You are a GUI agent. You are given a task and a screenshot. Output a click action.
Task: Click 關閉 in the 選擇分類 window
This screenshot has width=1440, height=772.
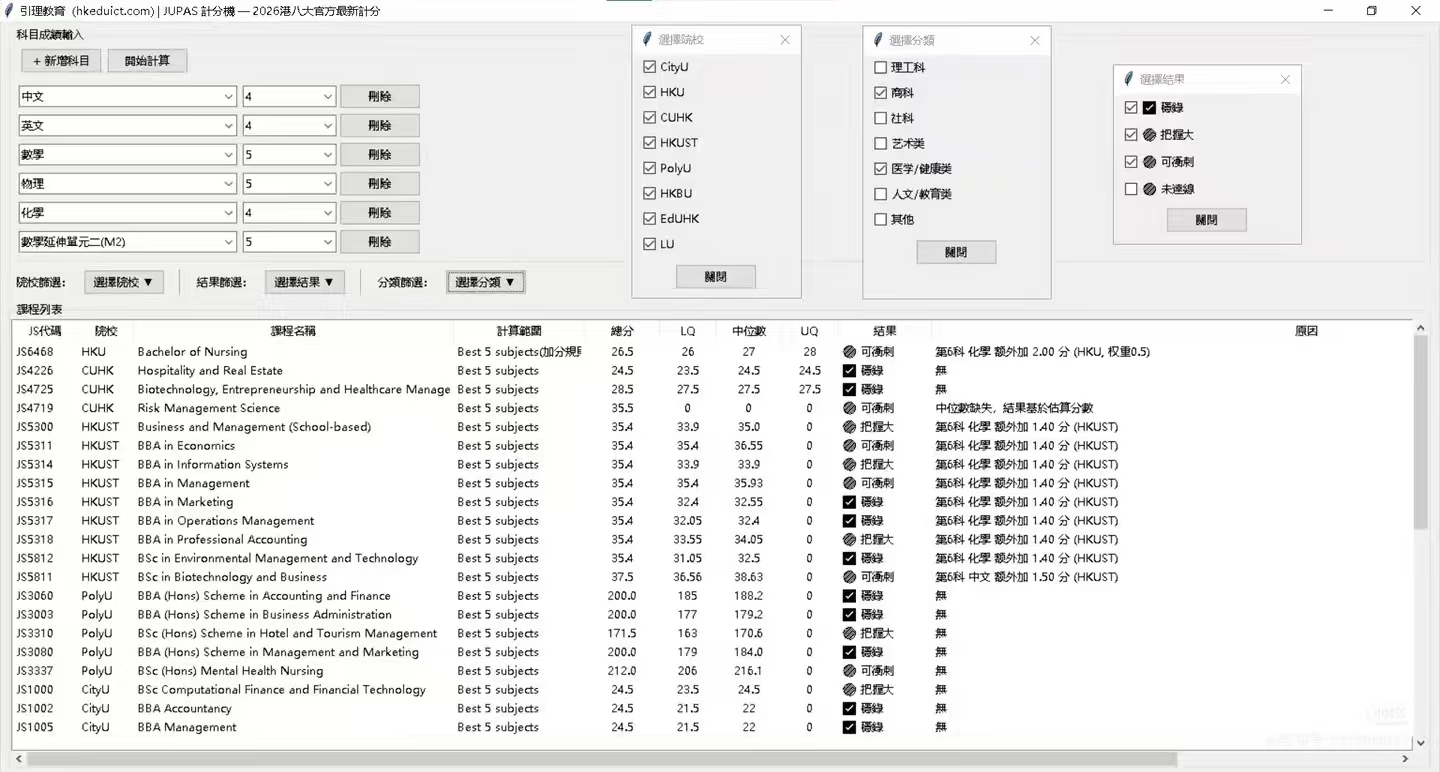pos(956,253)
